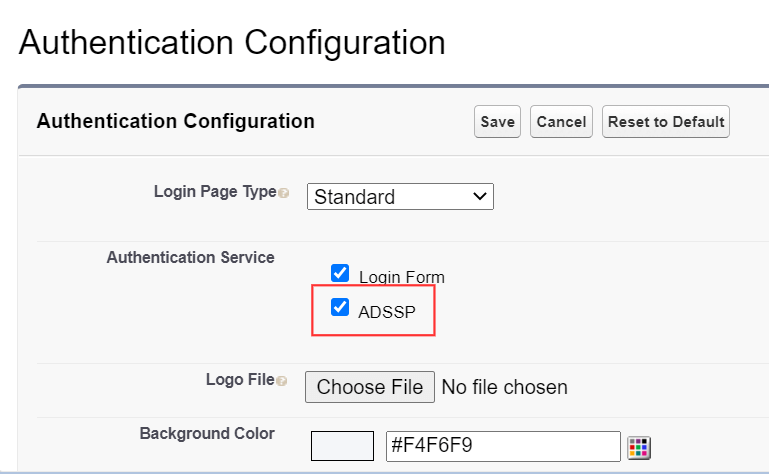Click the Login Form label text
Screen dimensions: 769x474
pyautogui.click(x=401, y=277)
